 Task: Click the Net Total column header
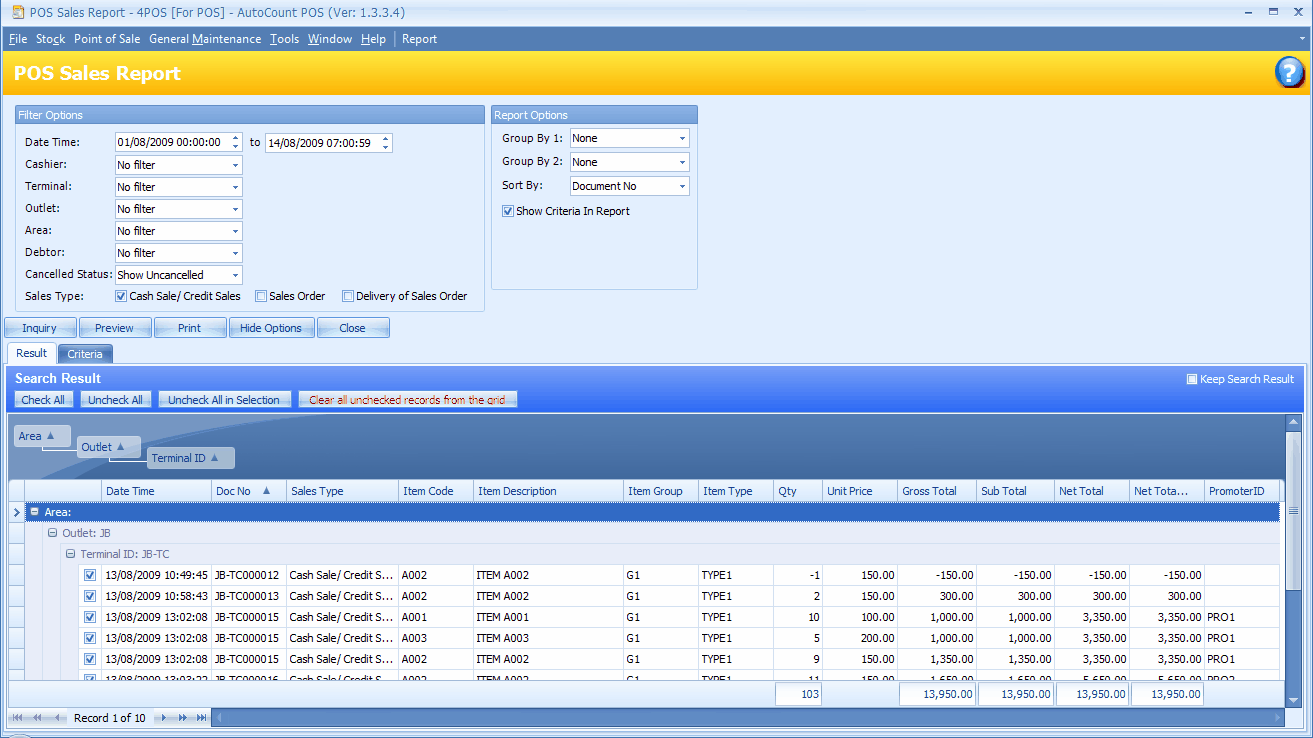click(x=1092, y=491)
